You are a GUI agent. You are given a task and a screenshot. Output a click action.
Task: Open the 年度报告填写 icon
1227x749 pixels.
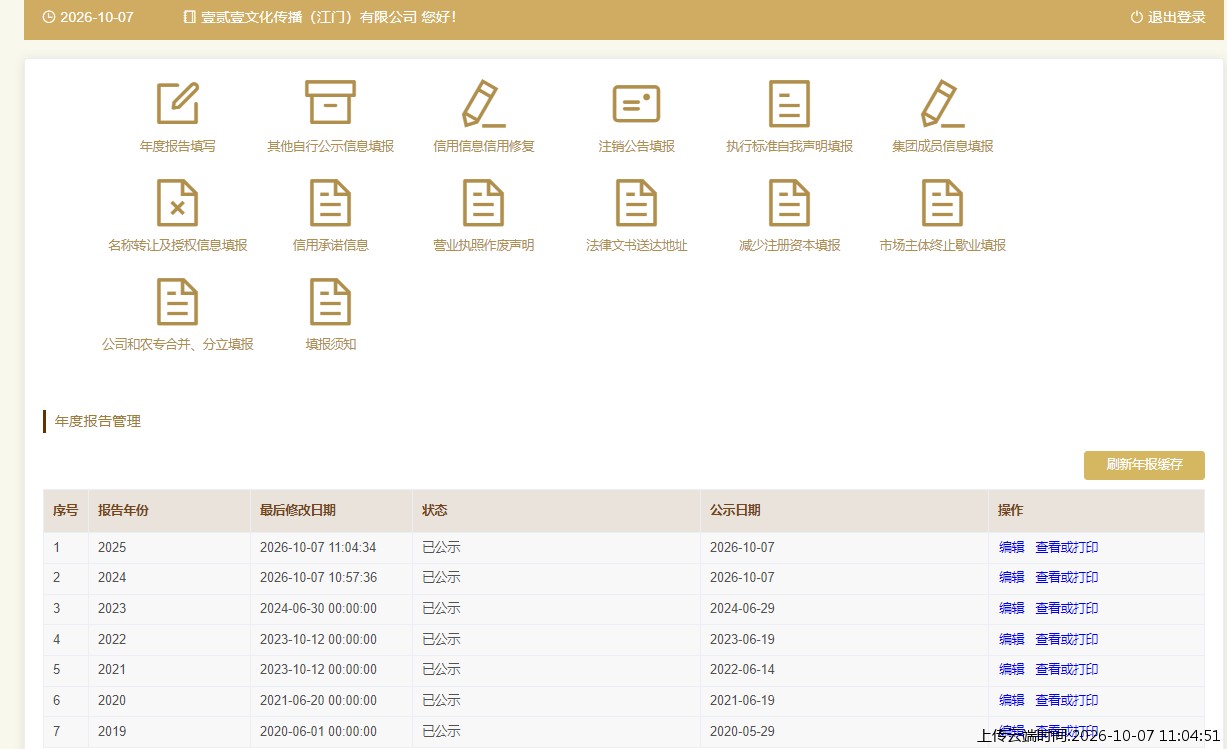click(177, 104)
